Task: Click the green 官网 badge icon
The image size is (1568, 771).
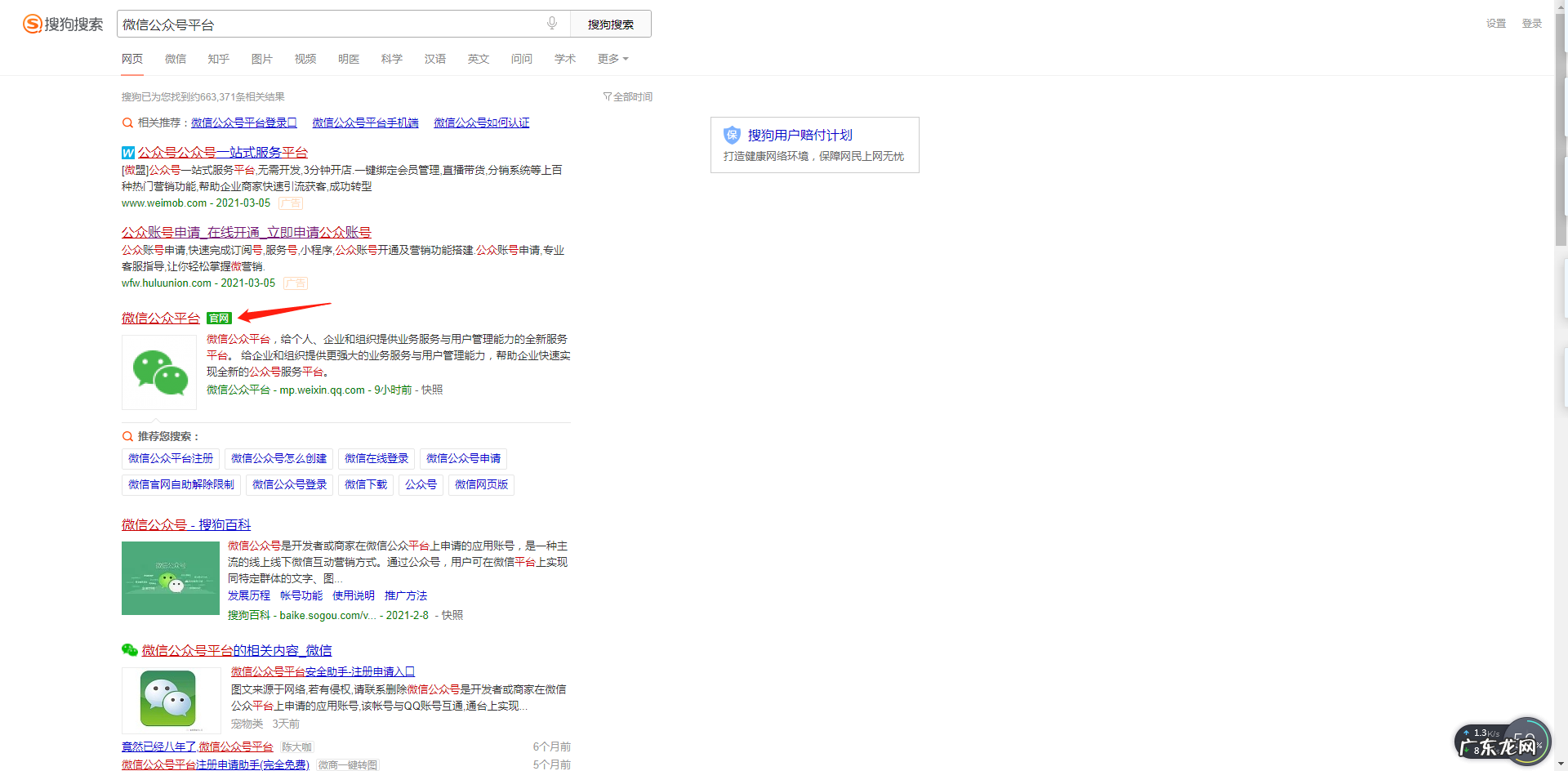Action: 219,319
